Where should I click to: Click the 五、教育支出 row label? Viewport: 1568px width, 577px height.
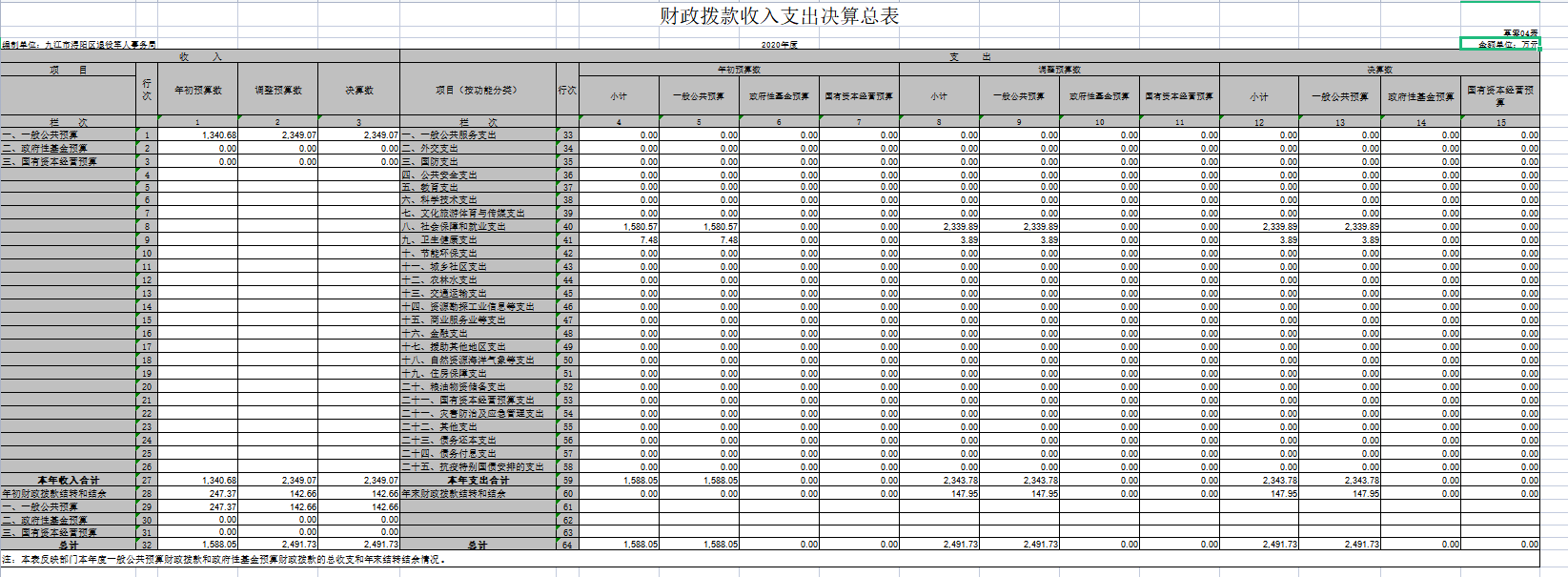[x=431, y=187]
